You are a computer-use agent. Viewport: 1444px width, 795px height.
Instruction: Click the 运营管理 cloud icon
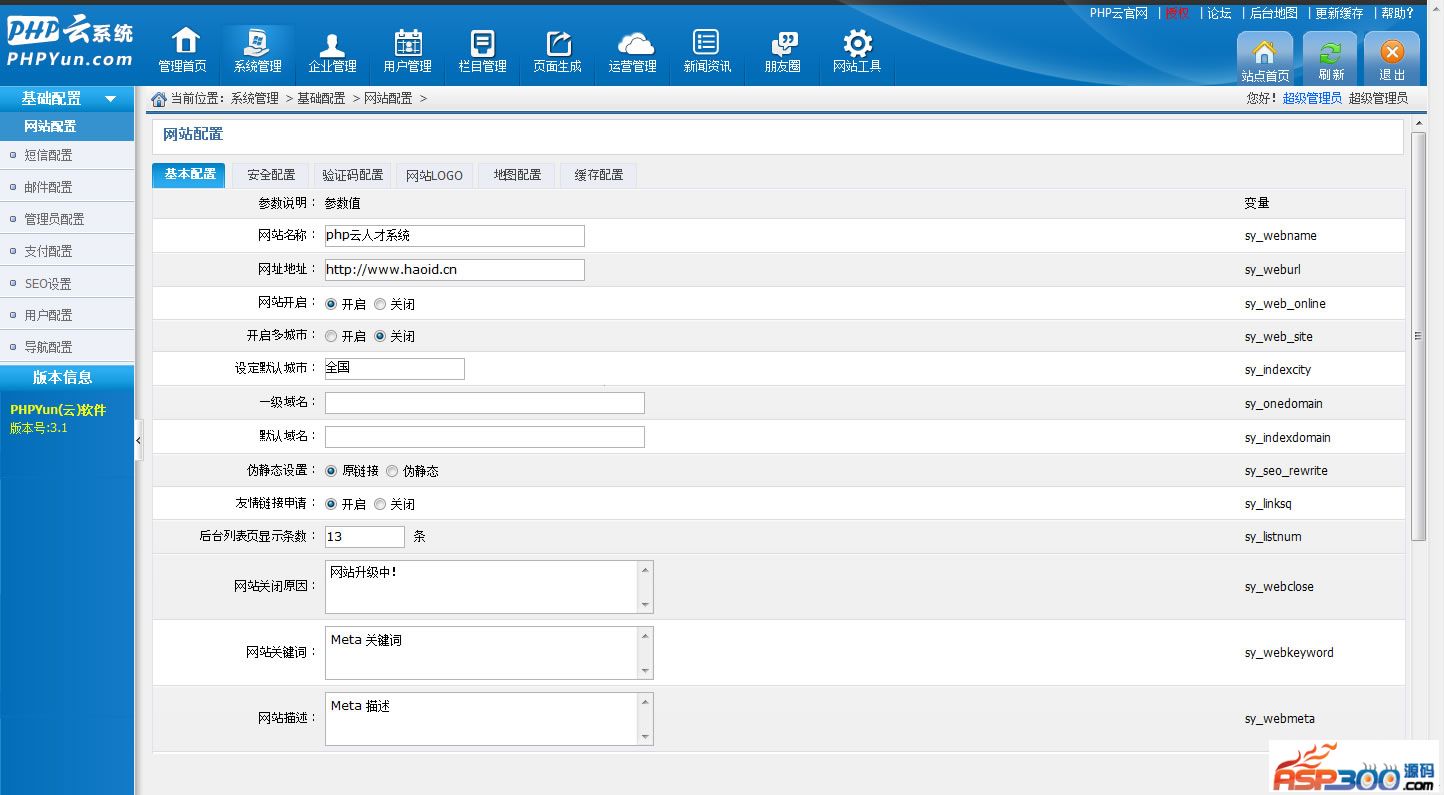click(x=634, y=43)
